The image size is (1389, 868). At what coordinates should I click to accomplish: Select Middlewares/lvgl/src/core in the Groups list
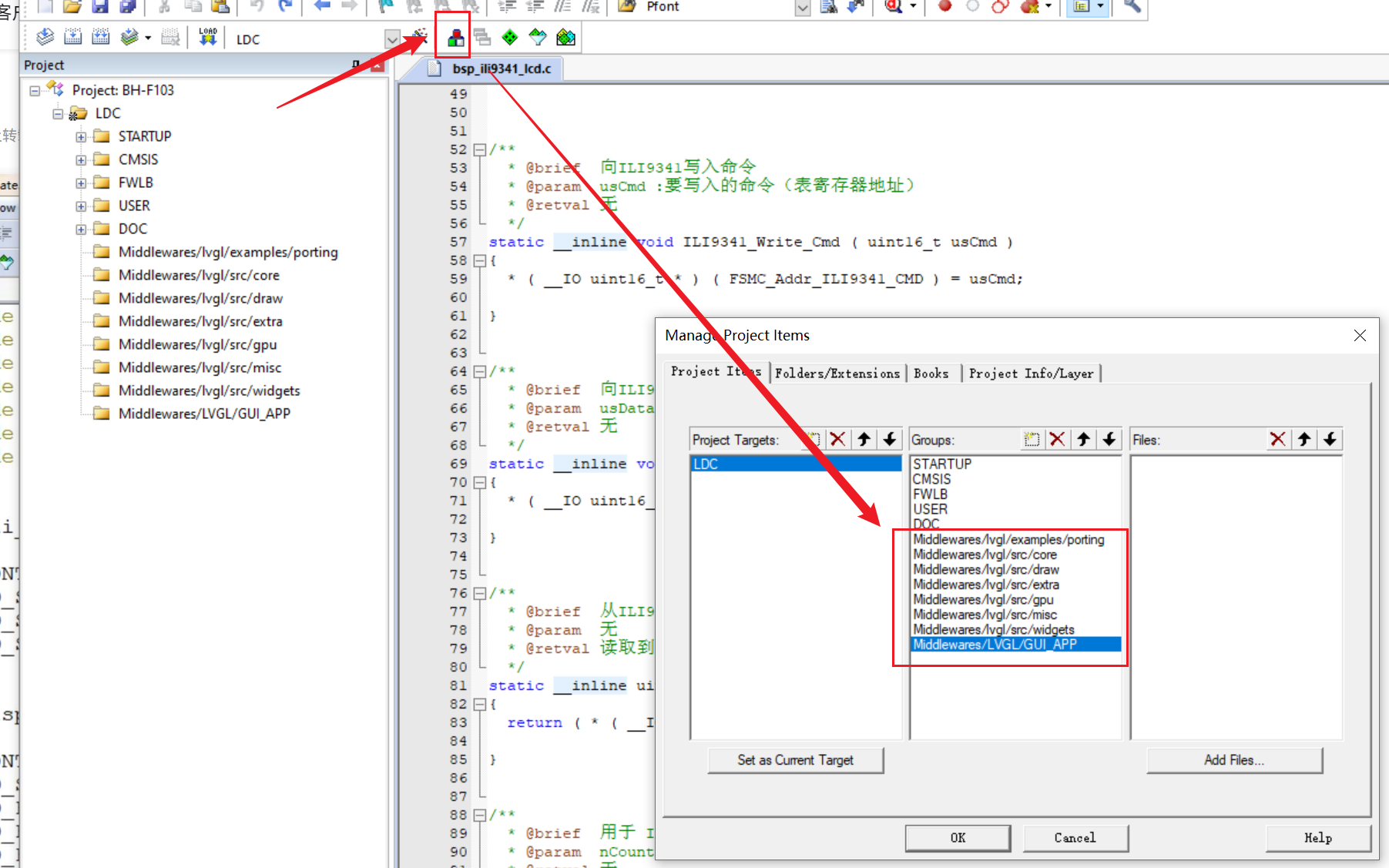click(x=985, y=555)
